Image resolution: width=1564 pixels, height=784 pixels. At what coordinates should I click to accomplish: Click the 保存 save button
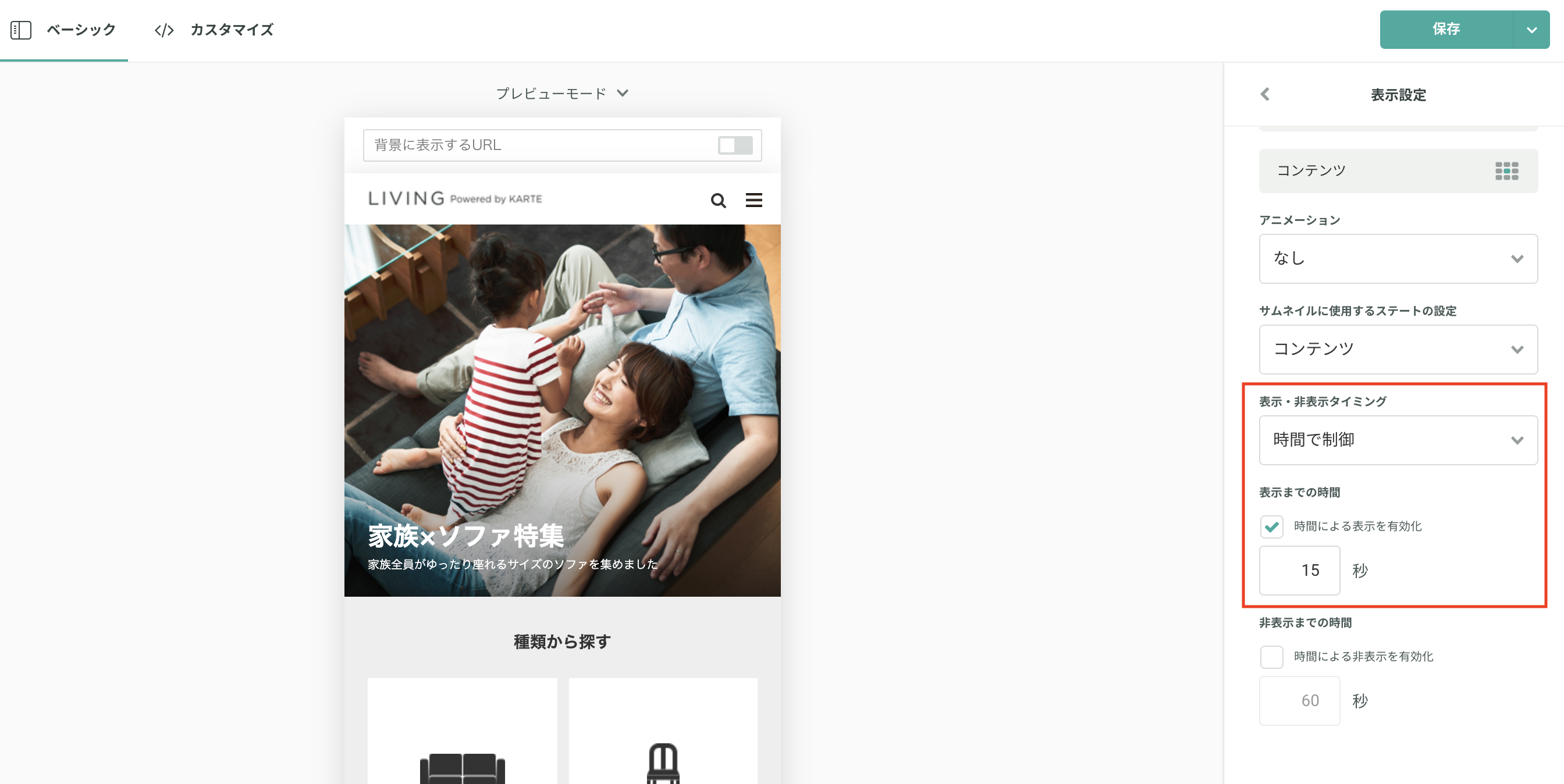1446,29
